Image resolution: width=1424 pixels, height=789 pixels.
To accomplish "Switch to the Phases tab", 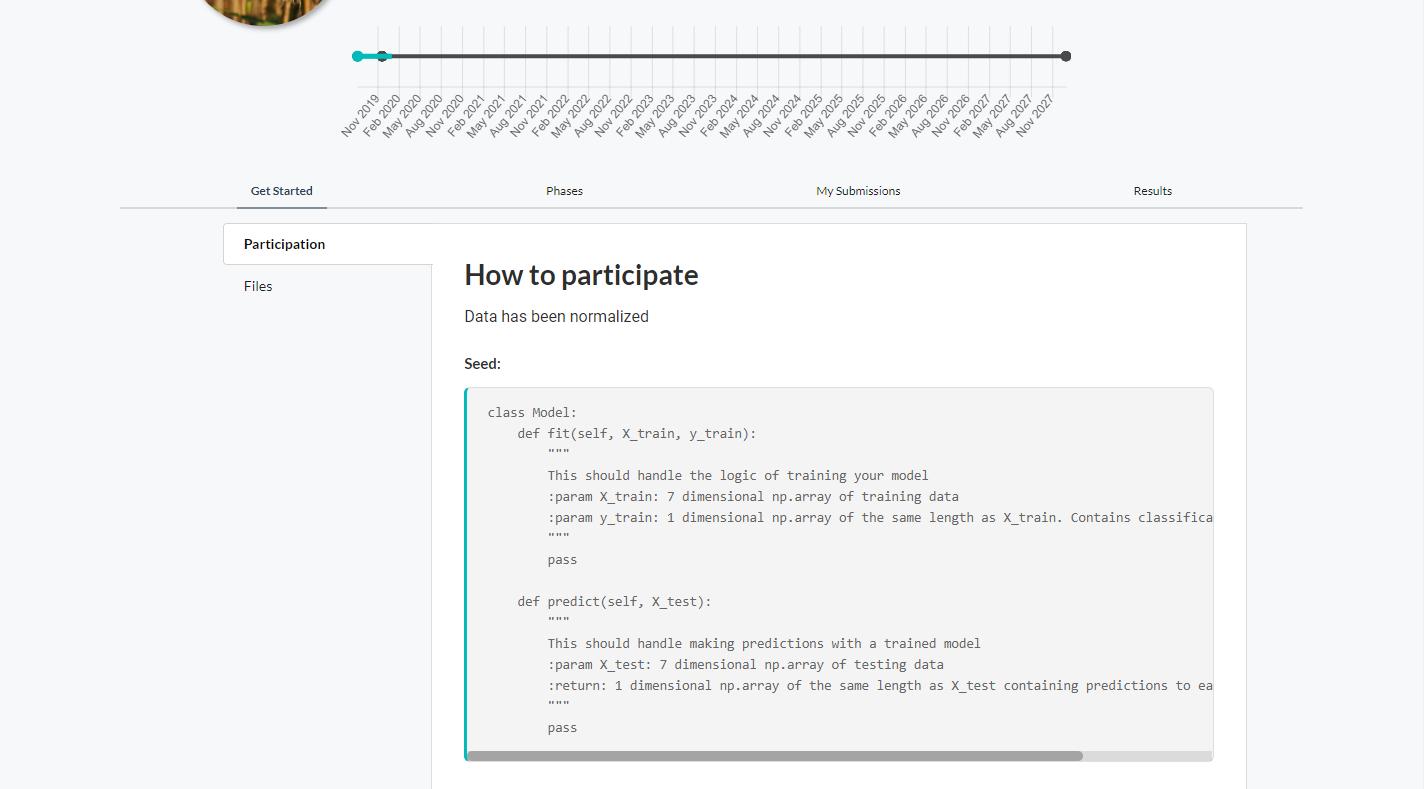I will click(x=564, y=191).
